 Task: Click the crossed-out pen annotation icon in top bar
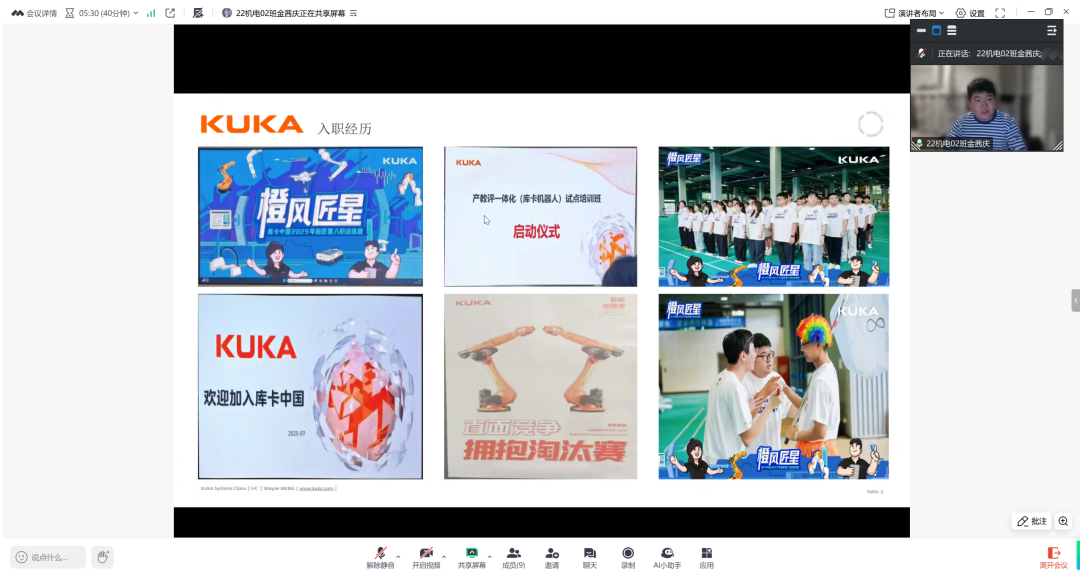(198, 13)
